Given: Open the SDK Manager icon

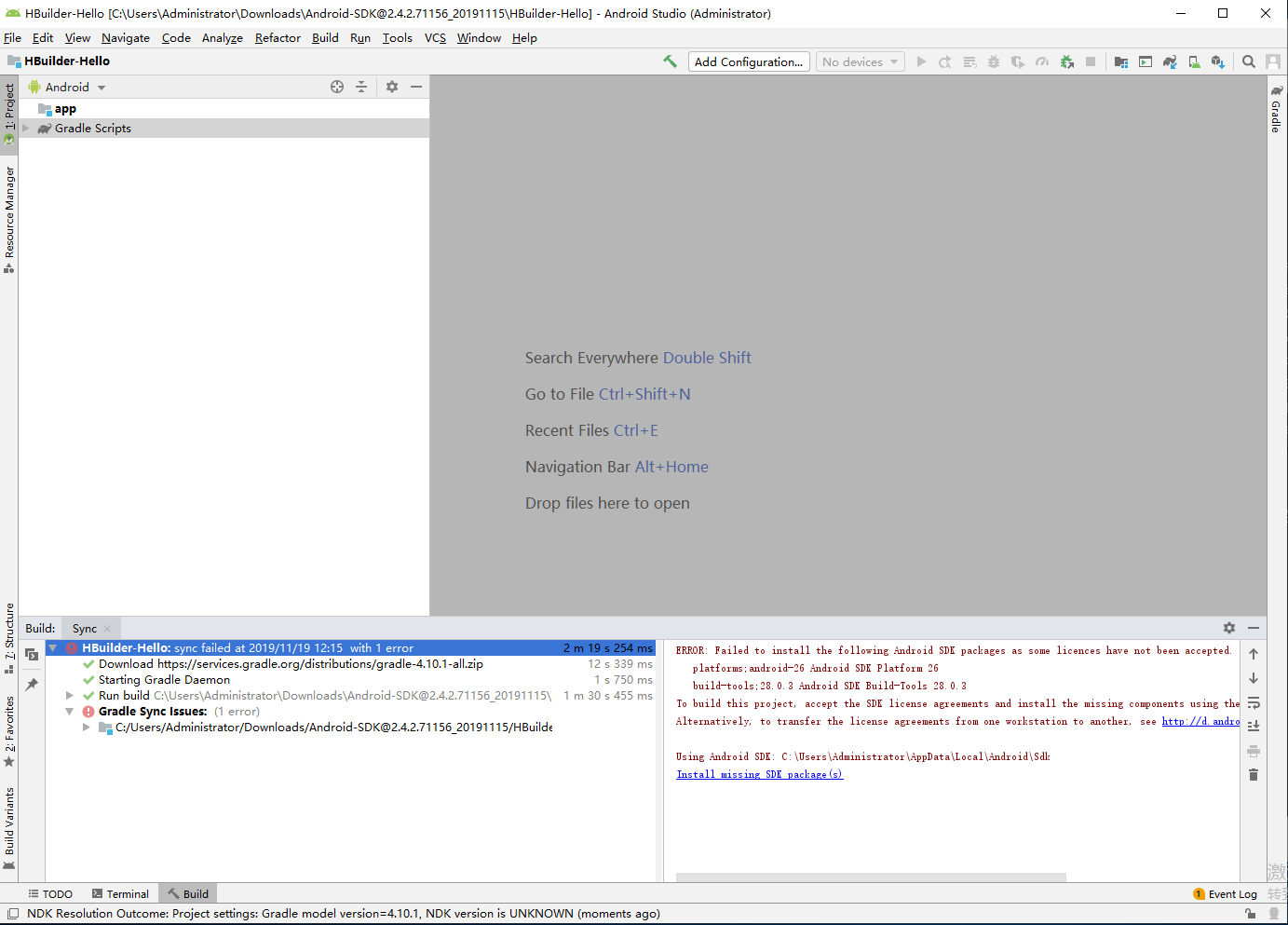Looking at the screenshot, I should pyautogui.click(x=1218, y=61).
